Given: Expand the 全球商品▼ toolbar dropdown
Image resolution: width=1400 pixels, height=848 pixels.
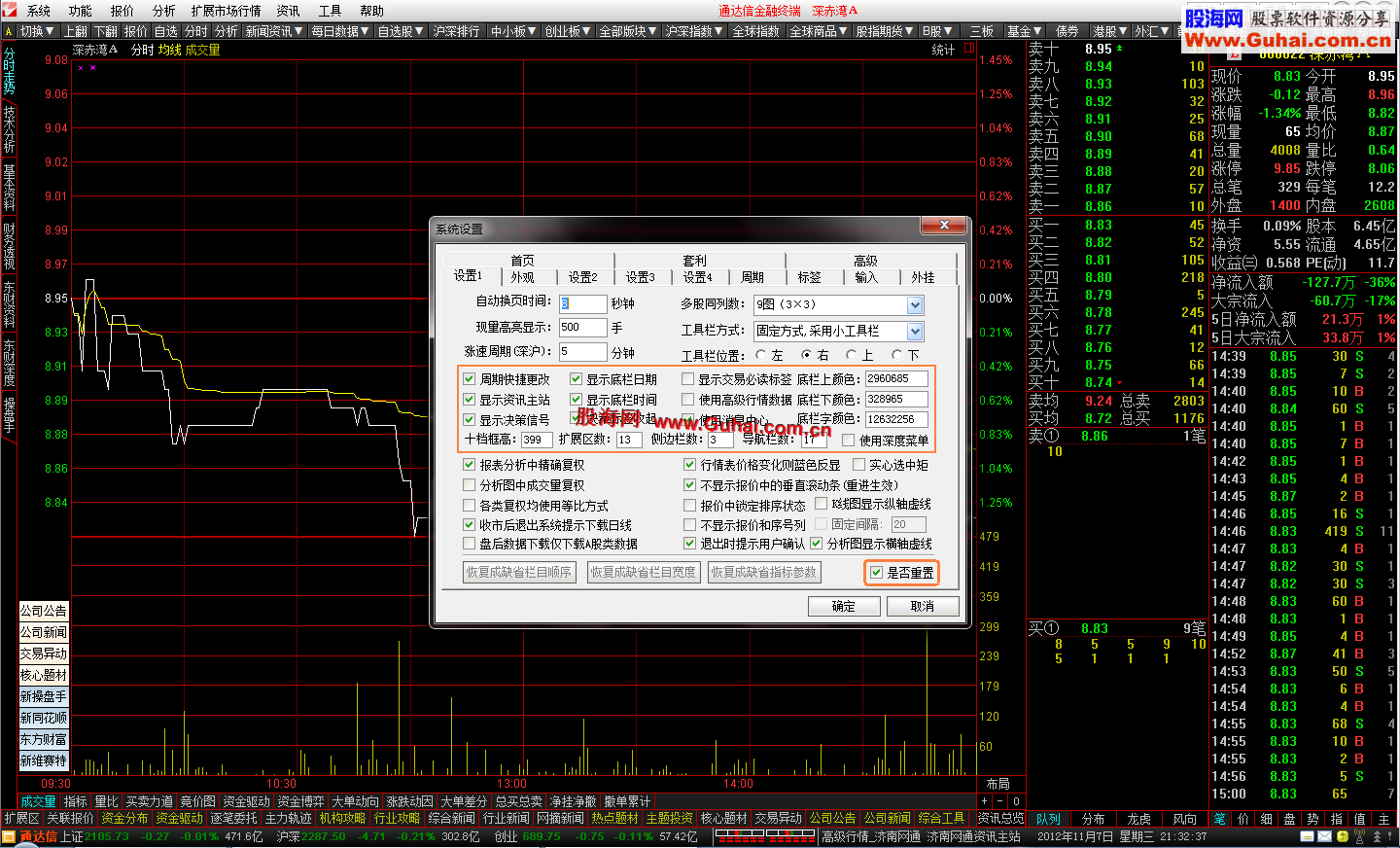Looking at the screenshot, I should pos(819,31).
